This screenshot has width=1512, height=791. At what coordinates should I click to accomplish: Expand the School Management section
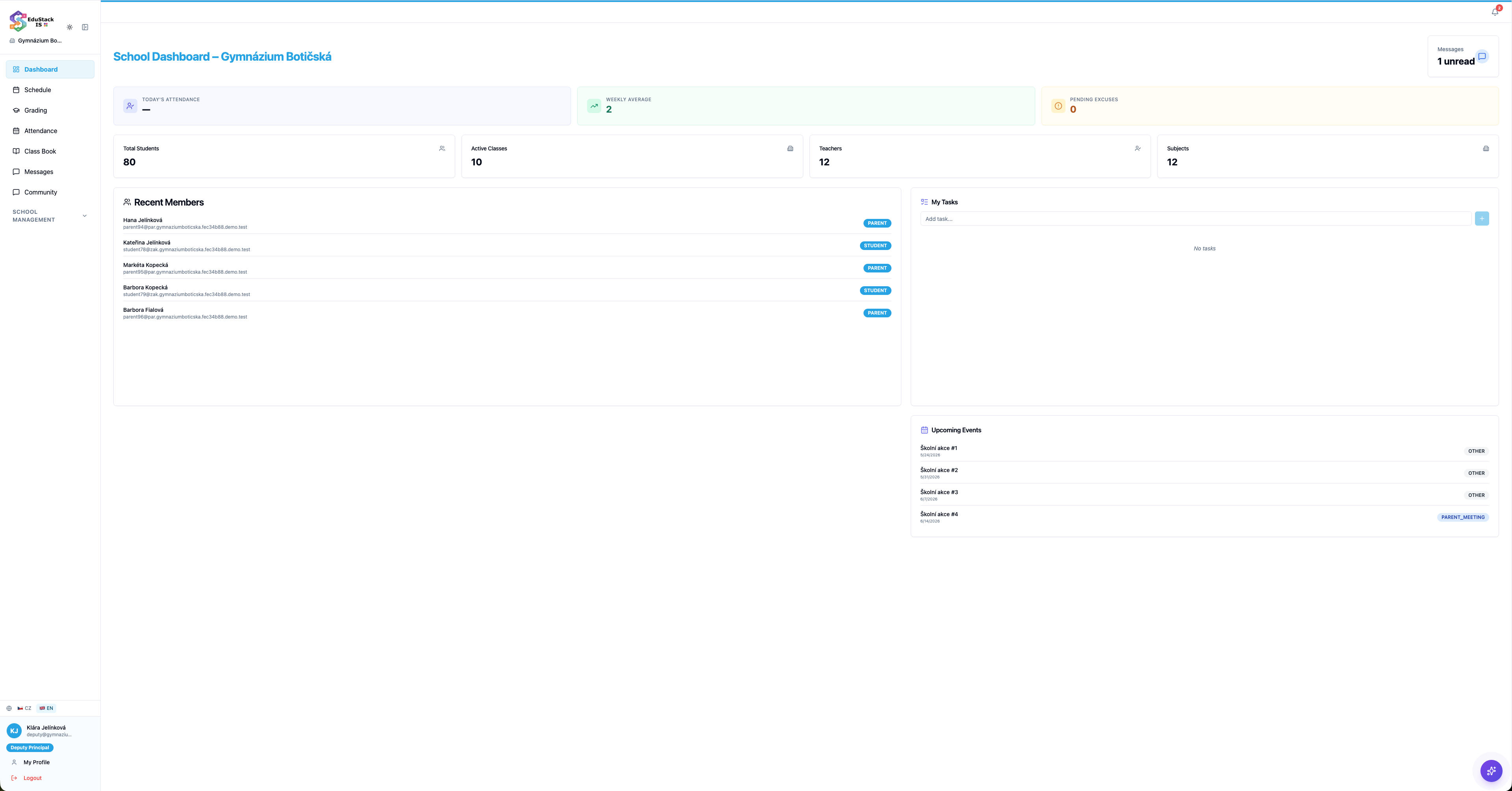click(50, 216)
